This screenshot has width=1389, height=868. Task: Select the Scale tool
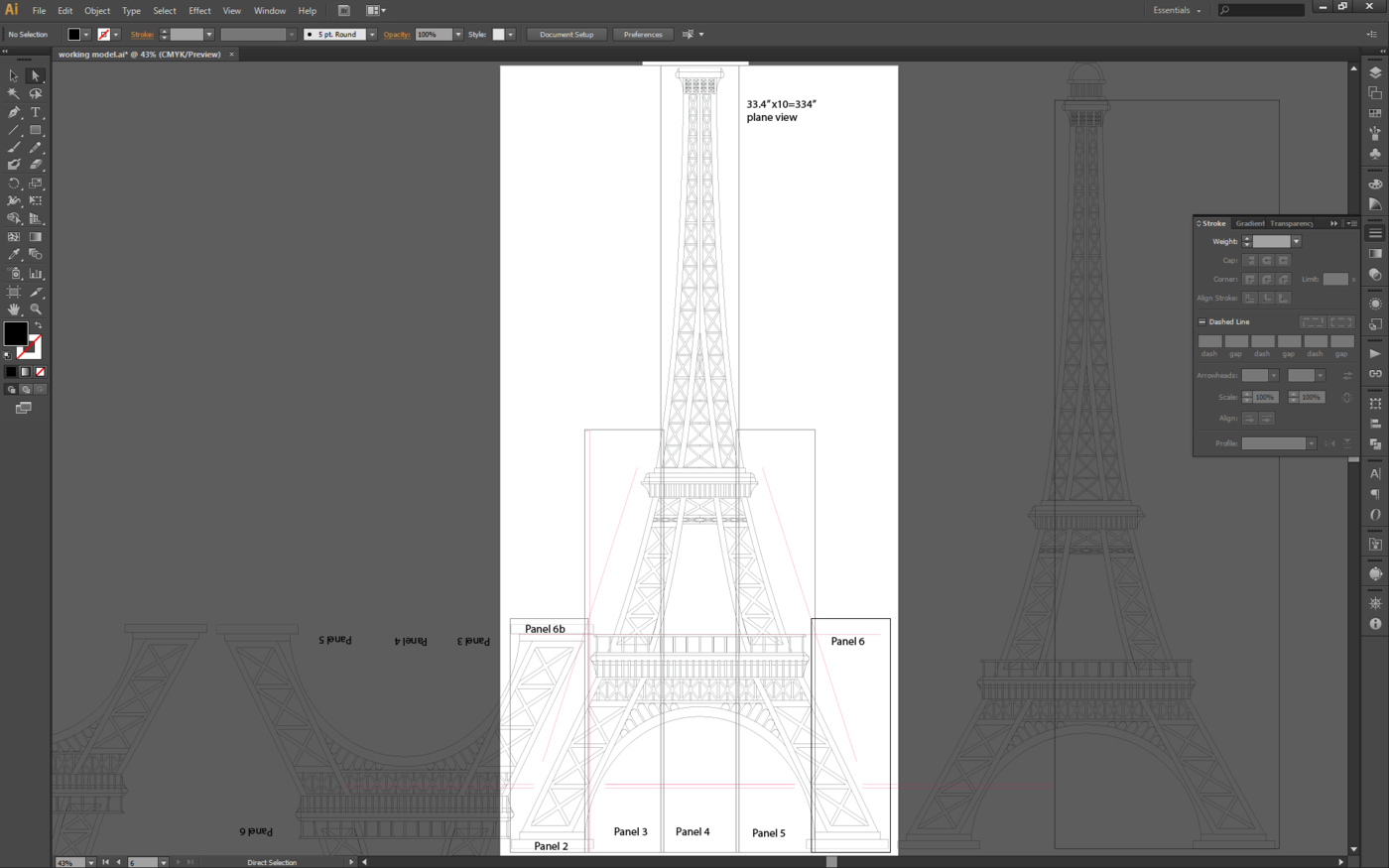36,184
